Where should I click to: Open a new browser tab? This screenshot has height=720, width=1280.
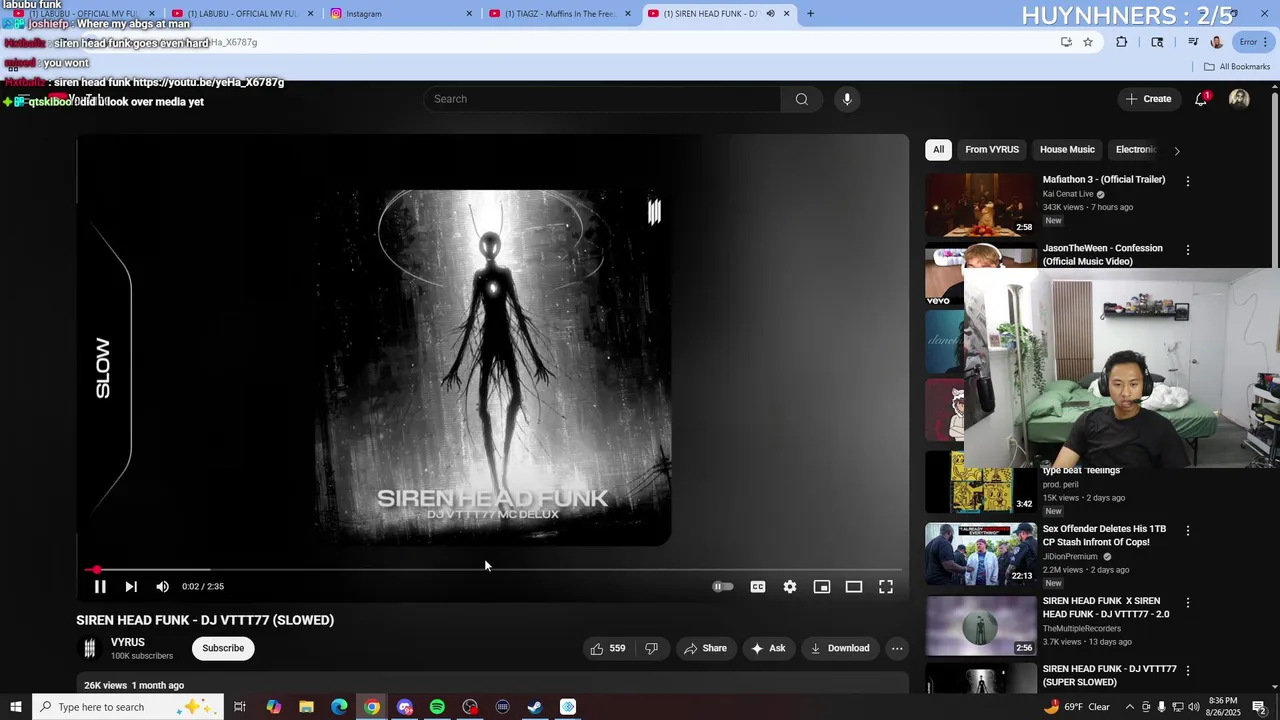tap(810, 13)
